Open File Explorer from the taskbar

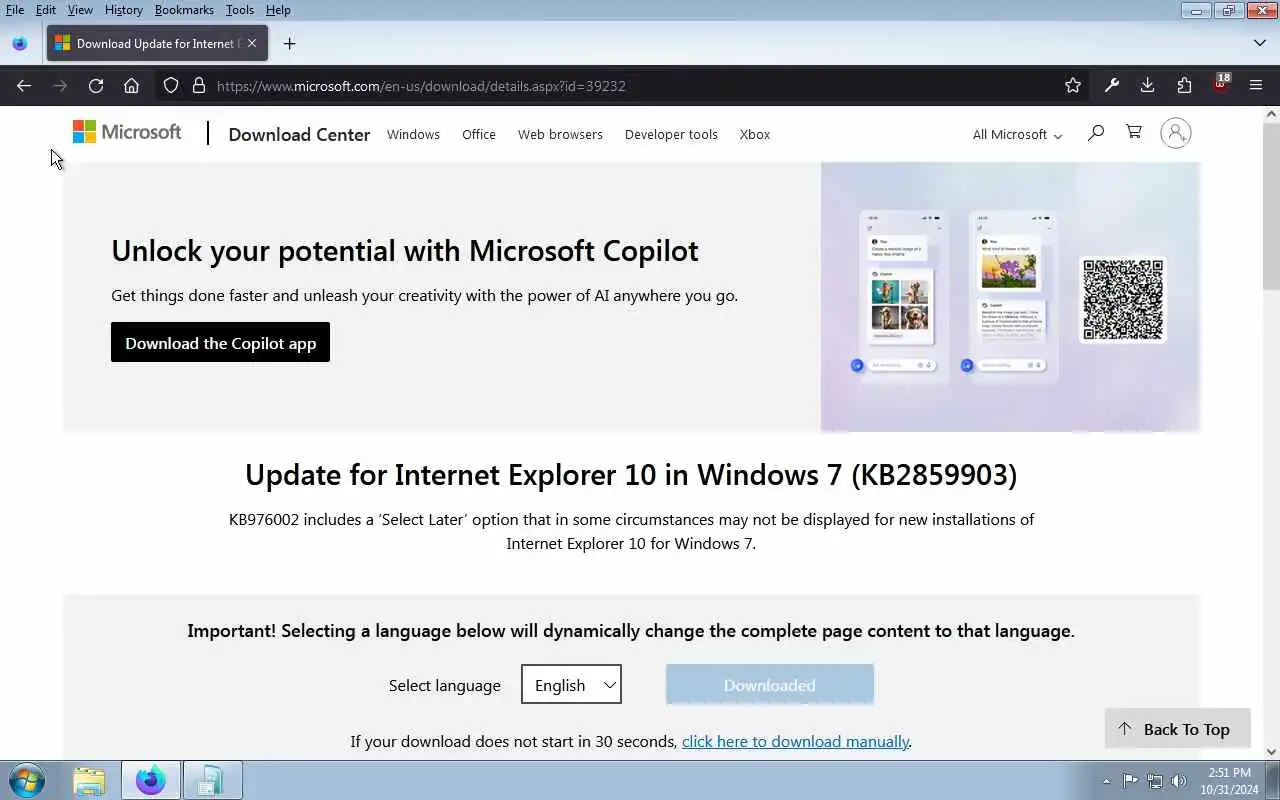pos(89,780)
